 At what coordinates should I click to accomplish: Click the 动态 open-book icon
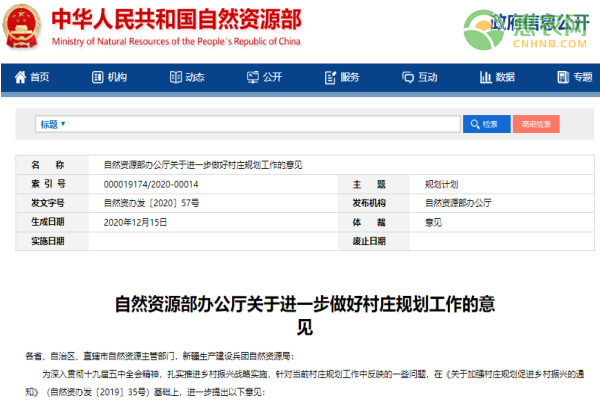(175, 77)
